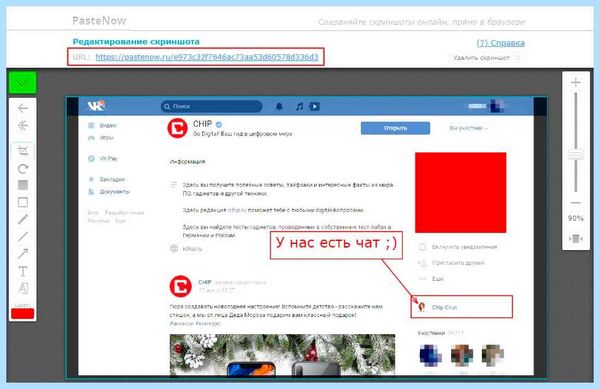Select the filled rectangle tool
The image size is (600, 389).
coord(23,185)
